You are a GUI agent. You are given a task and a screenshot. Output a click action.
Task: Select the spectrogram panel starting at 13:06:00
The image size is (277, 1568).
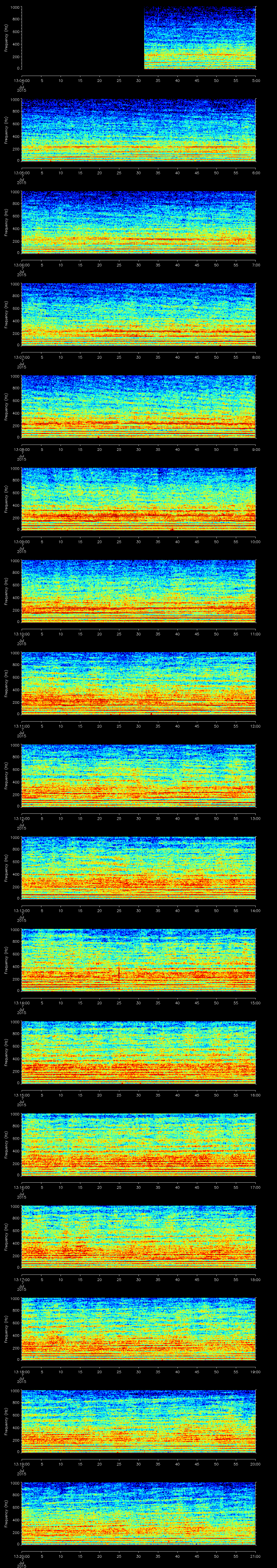click(x=139, y=223)
